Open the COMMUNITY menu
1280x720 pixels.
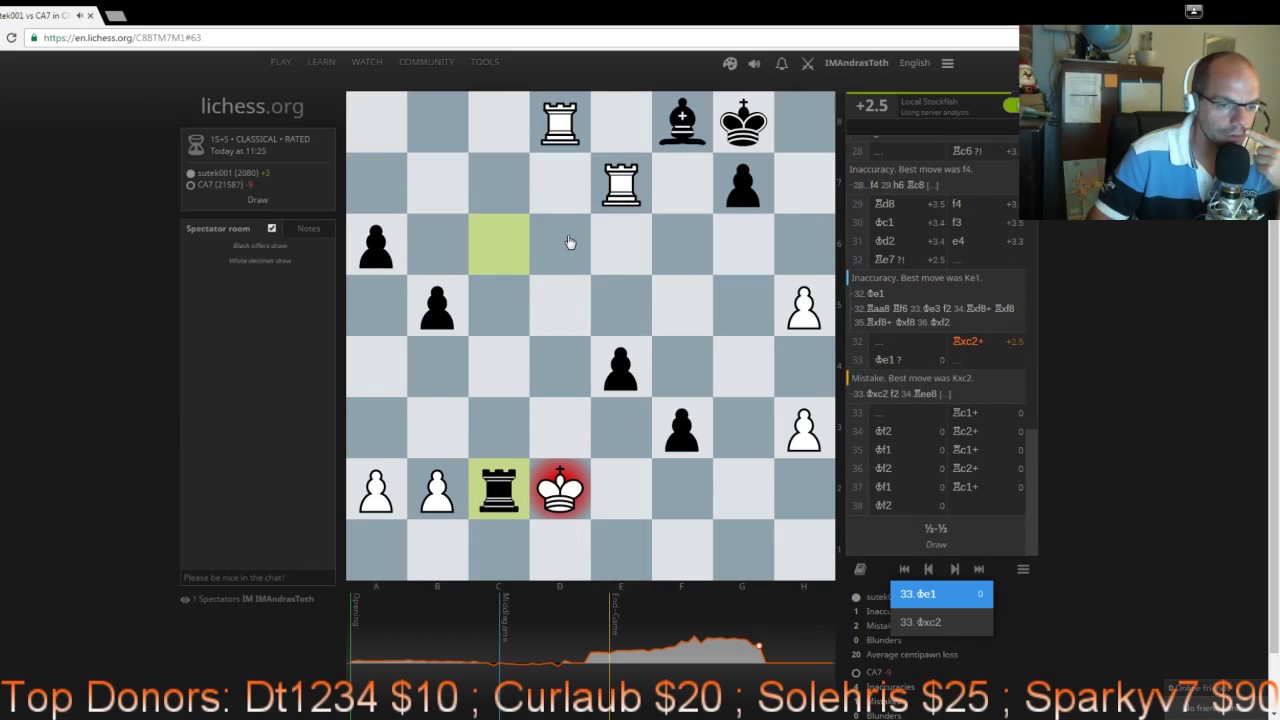coord(427,62)
